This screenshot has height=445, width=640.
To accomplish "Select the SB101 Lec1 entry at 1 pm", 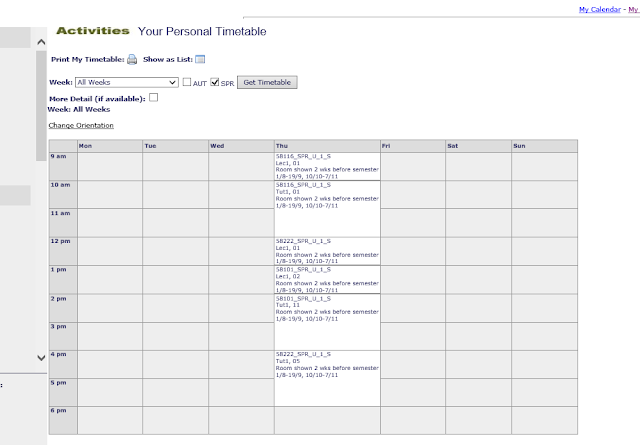I will point(327,280).
